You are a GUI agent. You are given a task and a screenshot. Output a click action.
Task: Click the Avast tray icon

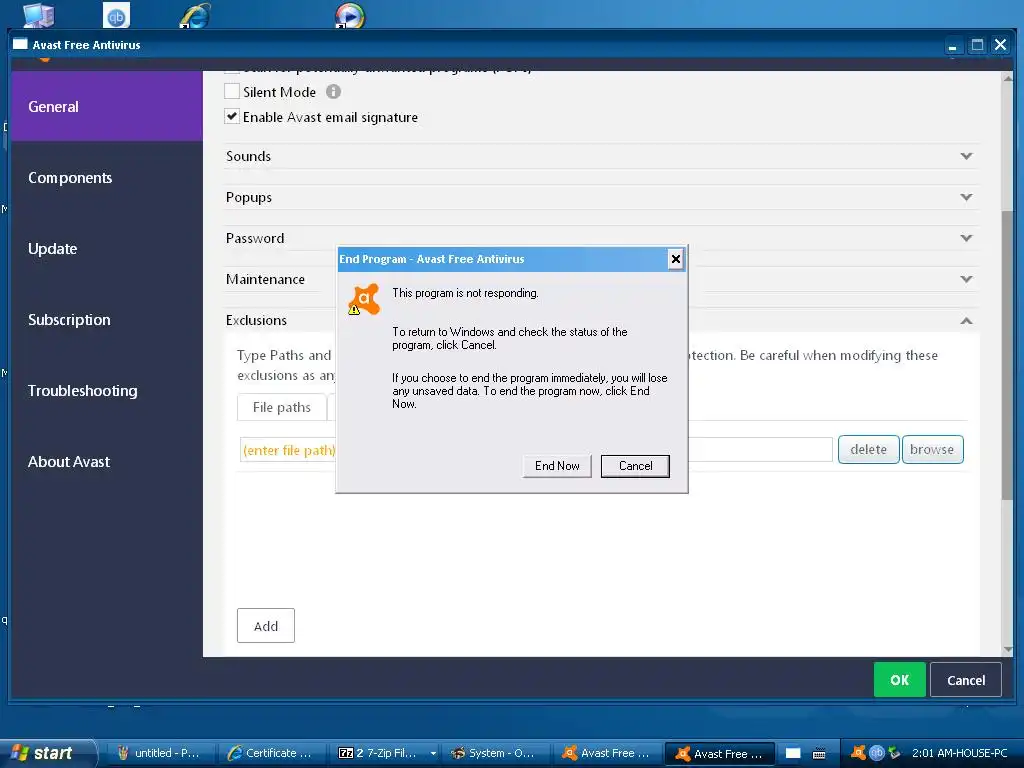point(858,752)
